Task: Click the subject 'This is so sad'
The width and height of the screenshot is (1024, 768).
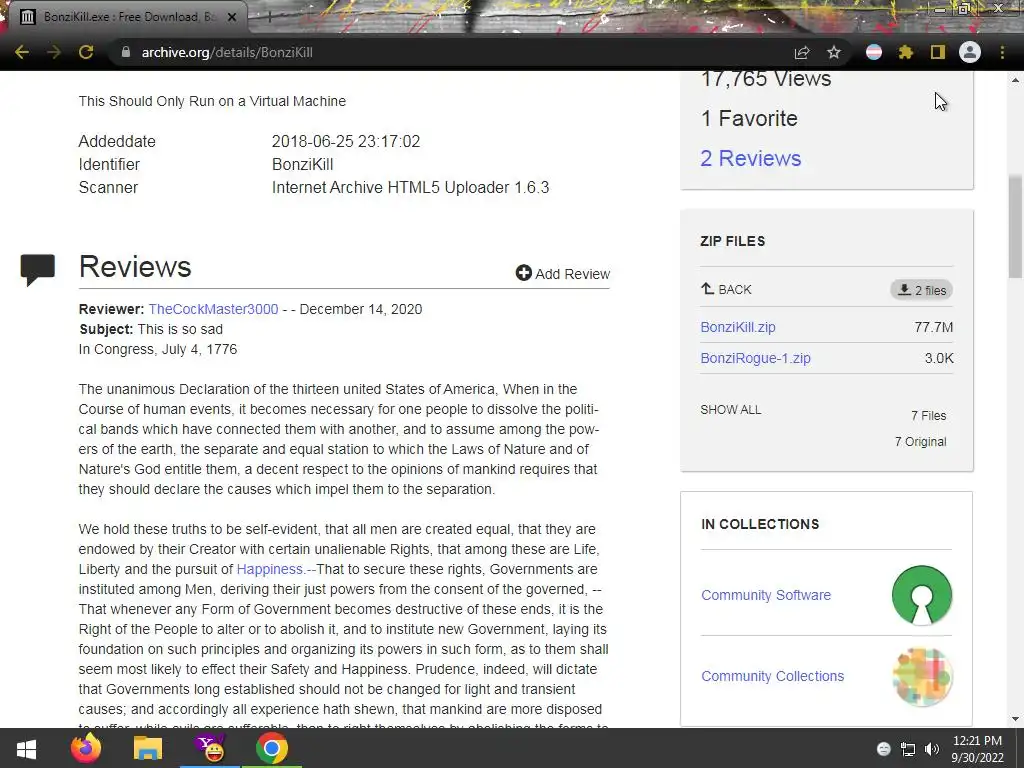Action: [180, 329]
